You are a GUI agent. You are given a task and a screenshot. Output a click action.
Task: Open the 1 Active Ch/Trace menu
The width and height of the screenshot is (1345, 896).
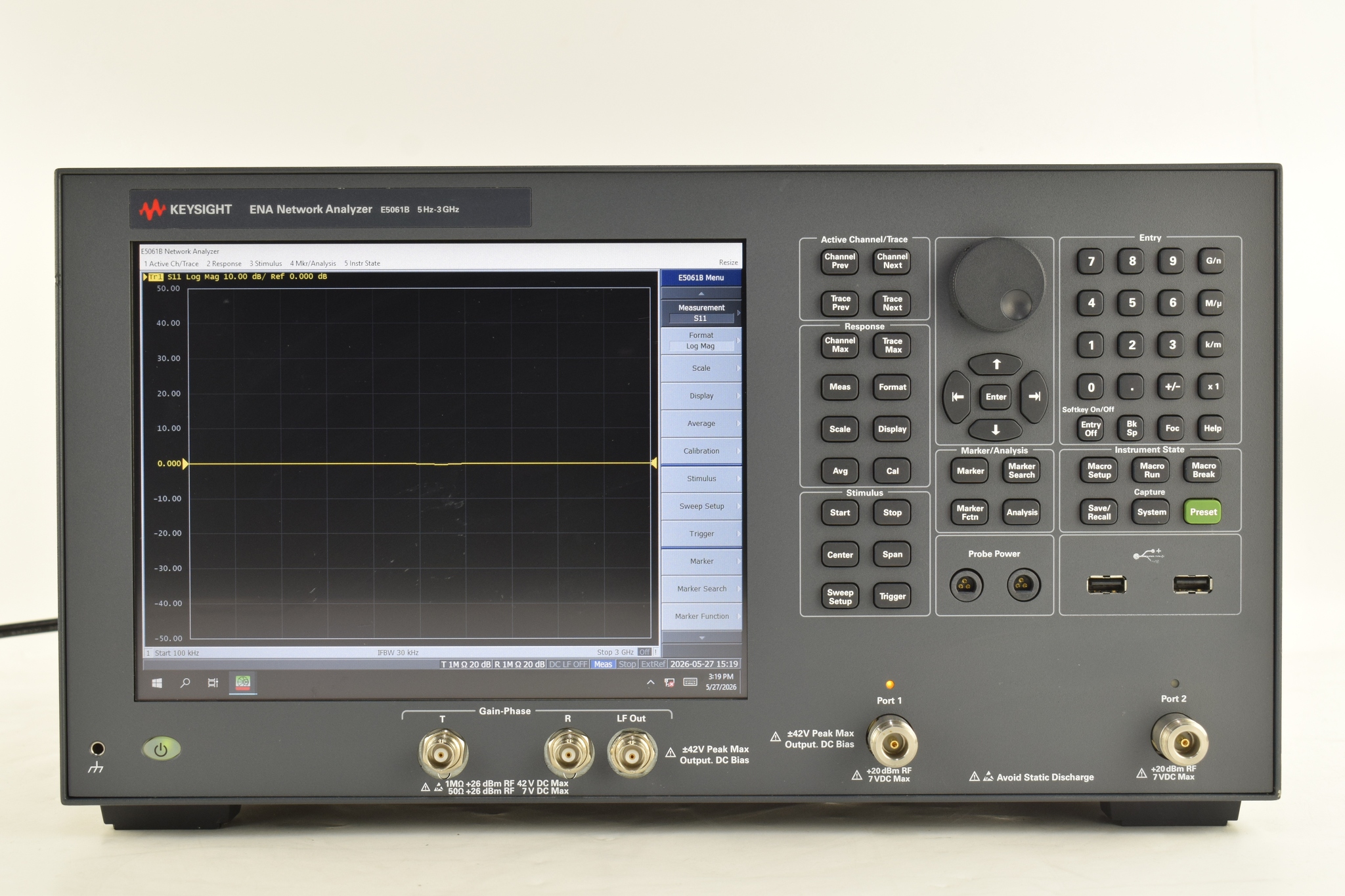pyautogui.click(x=171, y=263)
